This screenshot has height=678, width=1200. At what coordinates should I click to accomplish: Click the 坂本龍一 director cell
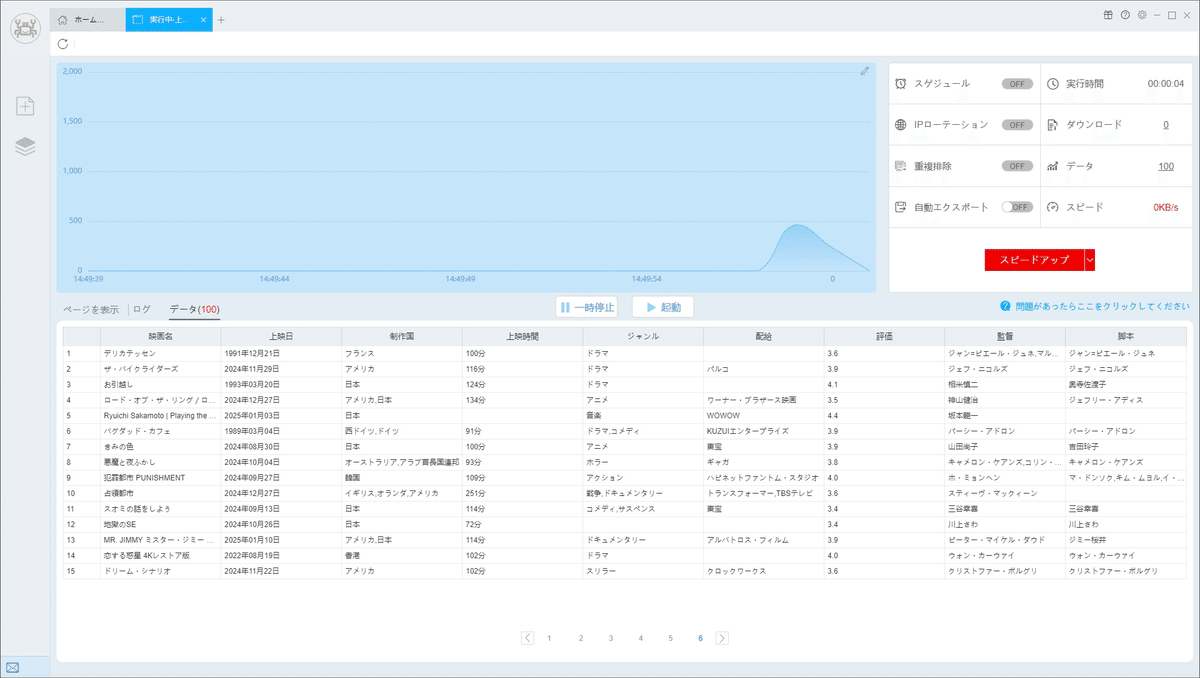[x=1005, y=415]
